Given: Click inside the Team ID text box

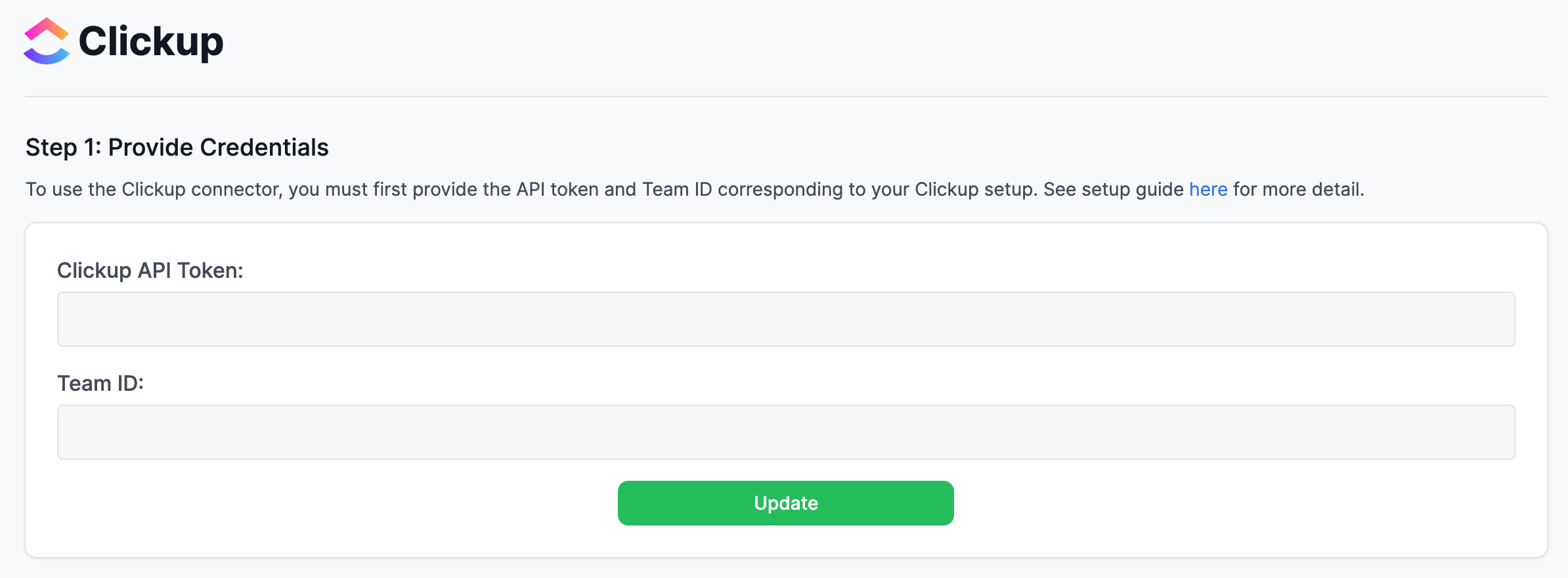Looking at the screenshot, I should point(786,432).
